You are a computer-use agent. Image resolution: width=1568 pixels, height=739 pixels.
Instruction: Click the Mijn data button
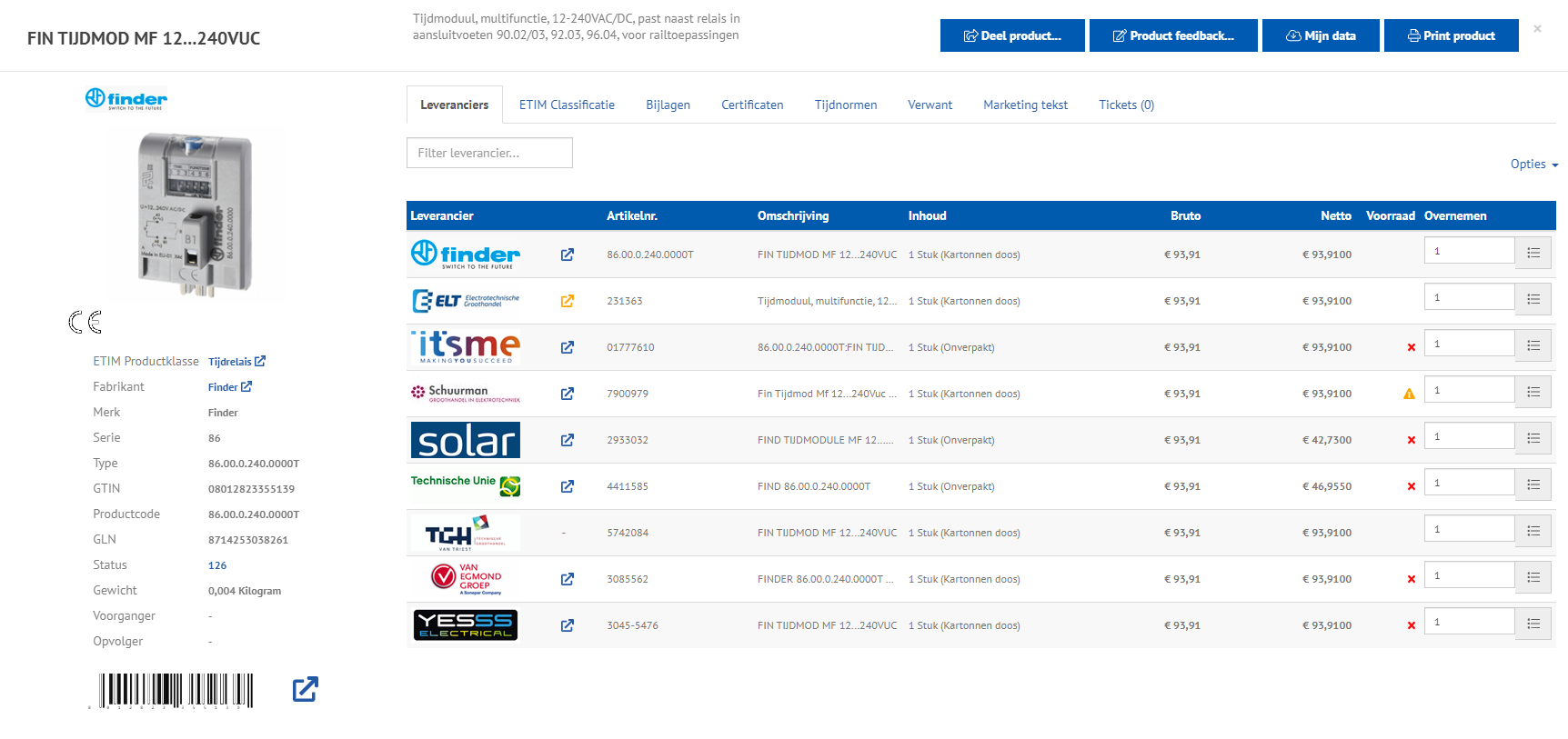tap(1320, 35)
